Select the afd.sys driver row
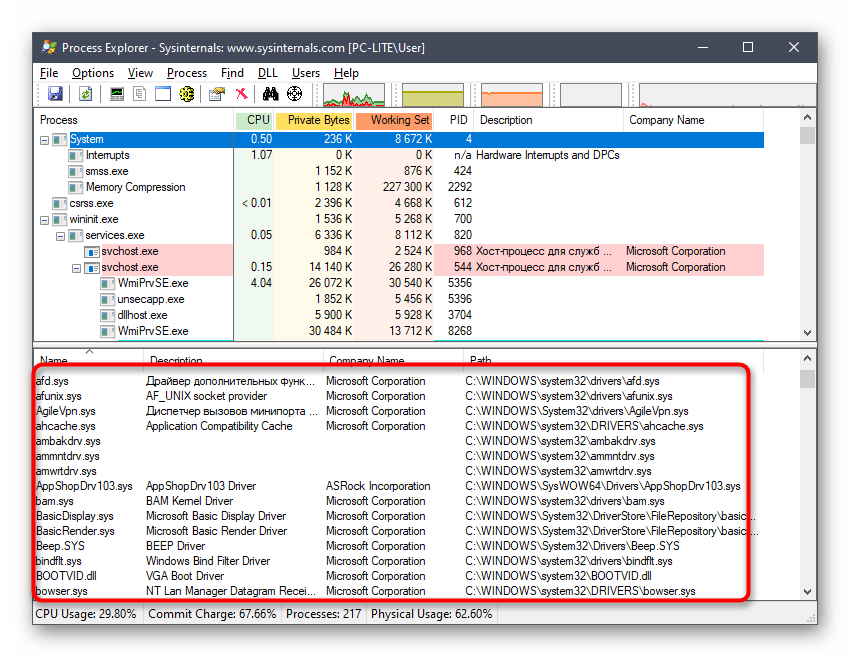Viewport: 850px width, 657px height. [x=397, y=381]
